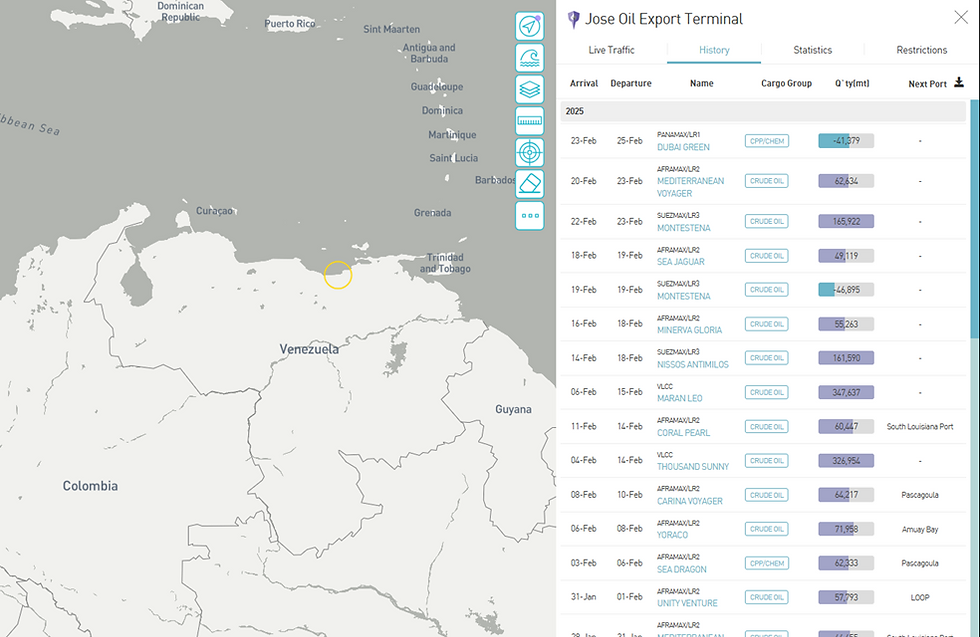
Task: Open the Live Traffic tab
Action: tap(612, 49)
